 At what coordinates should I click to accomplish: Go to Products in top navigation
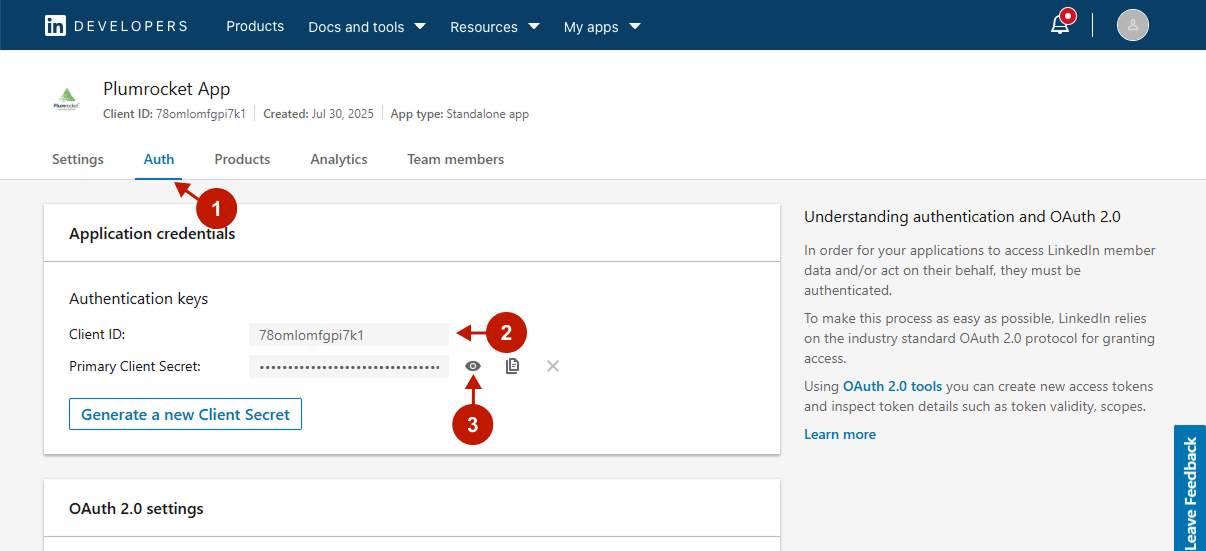coord(255,26)
